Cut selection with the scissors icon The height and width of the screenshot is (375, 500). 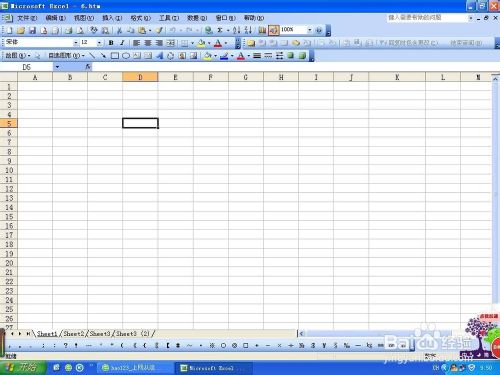[119, 30]
